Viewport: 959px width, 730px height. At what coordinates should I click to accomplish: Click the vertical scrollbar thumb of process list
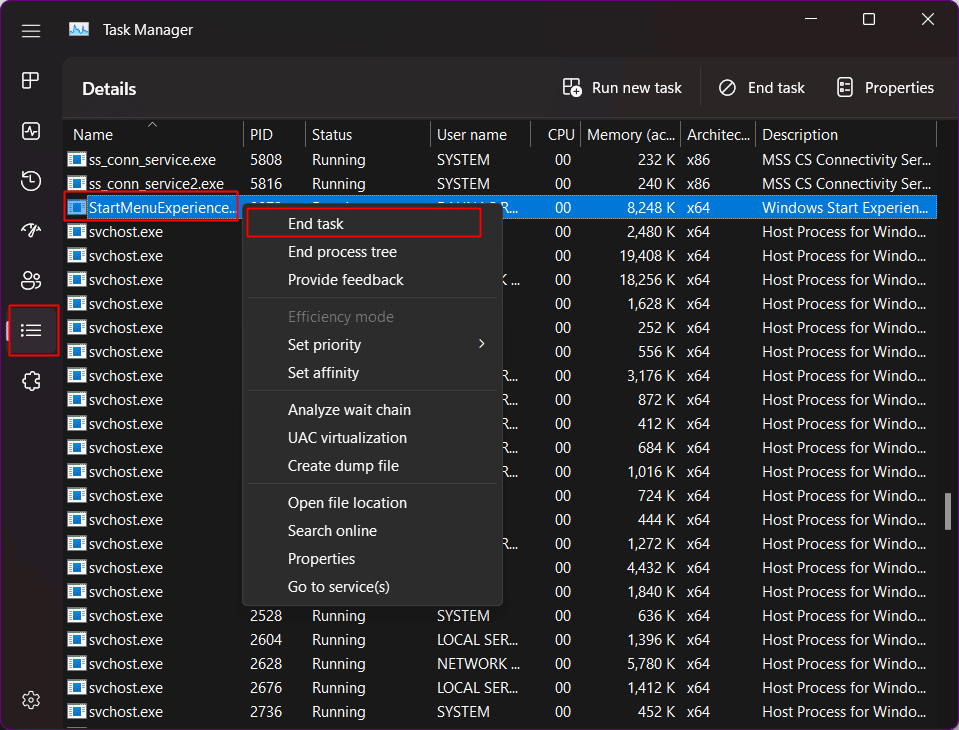947,511
